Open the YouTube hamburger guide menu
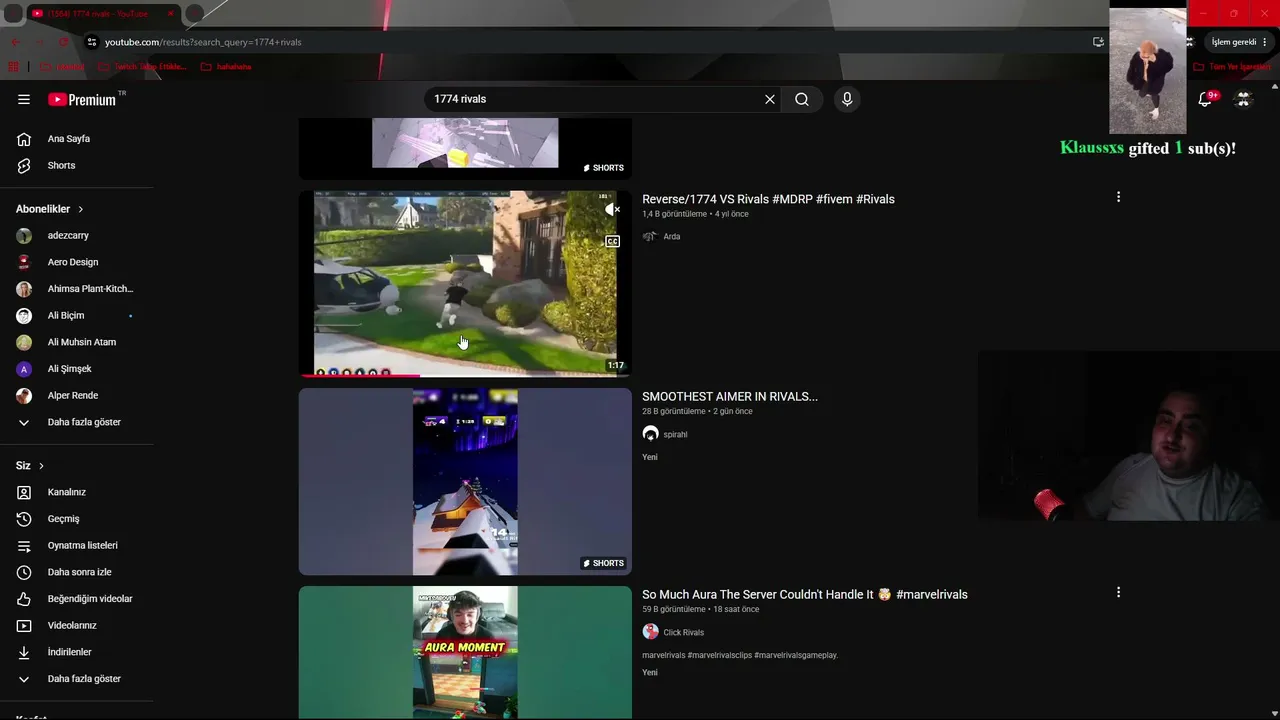The height and width of the screenshot is (720, 1280). [24, 99]
